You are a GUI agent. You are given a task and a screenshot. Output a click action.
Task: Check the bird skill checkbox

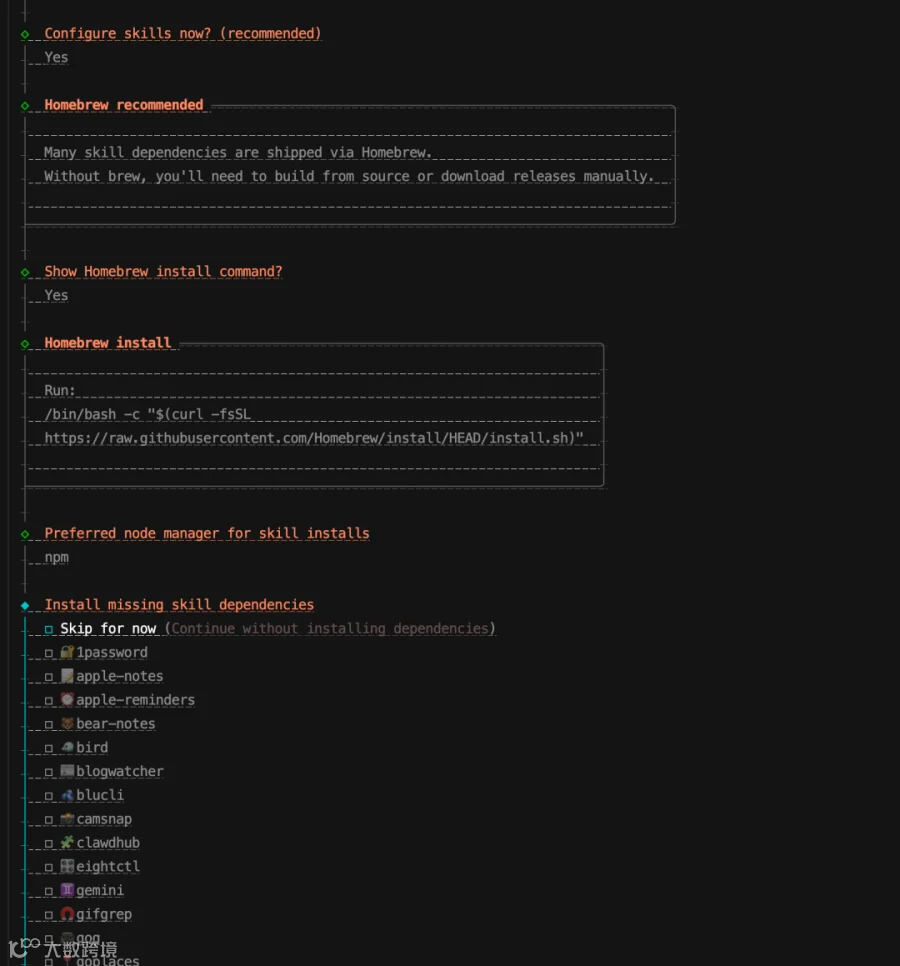tap(49, 749)
